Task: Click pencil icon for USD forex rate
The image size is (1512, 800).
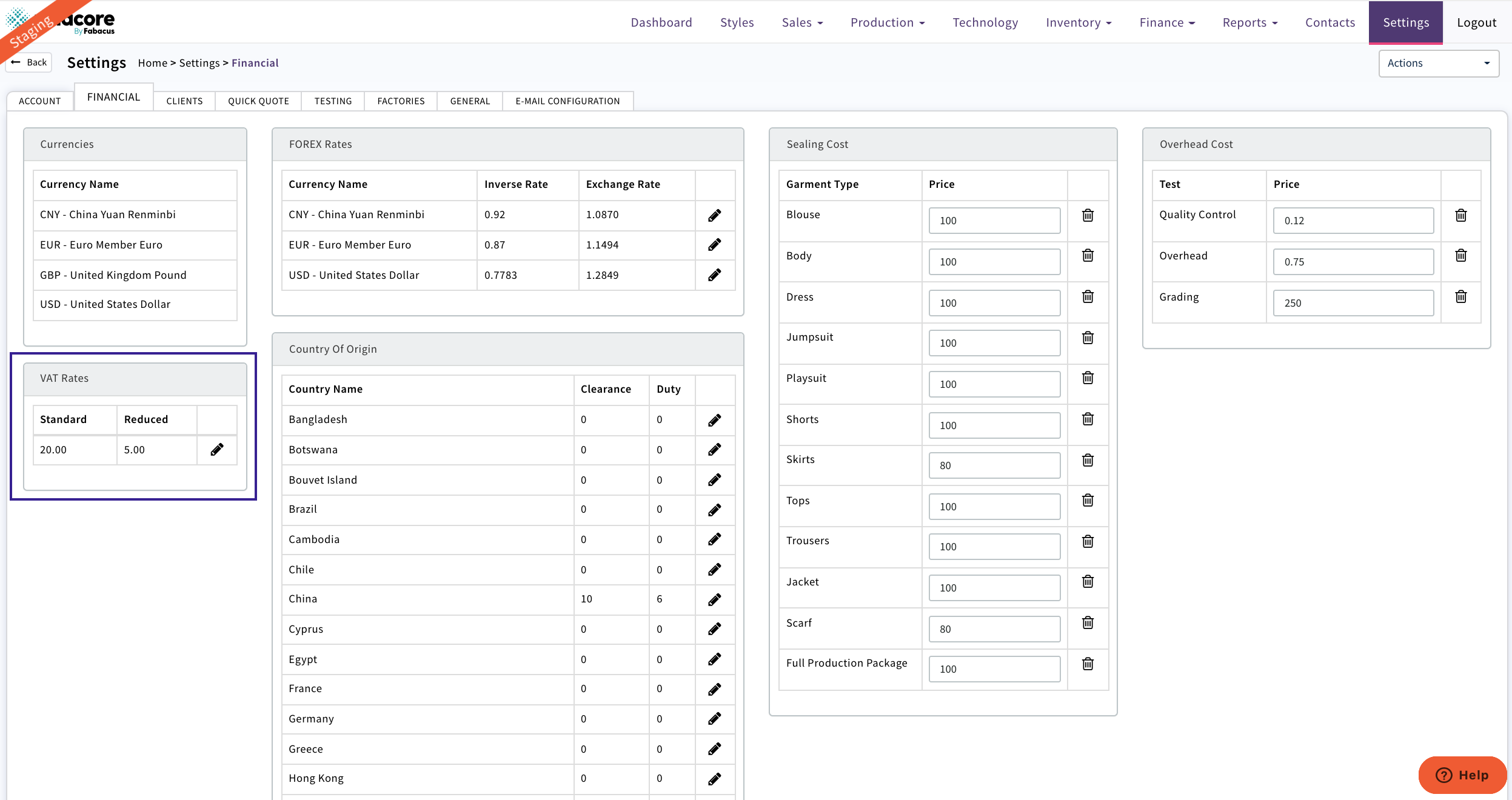Action: [714, 275]
